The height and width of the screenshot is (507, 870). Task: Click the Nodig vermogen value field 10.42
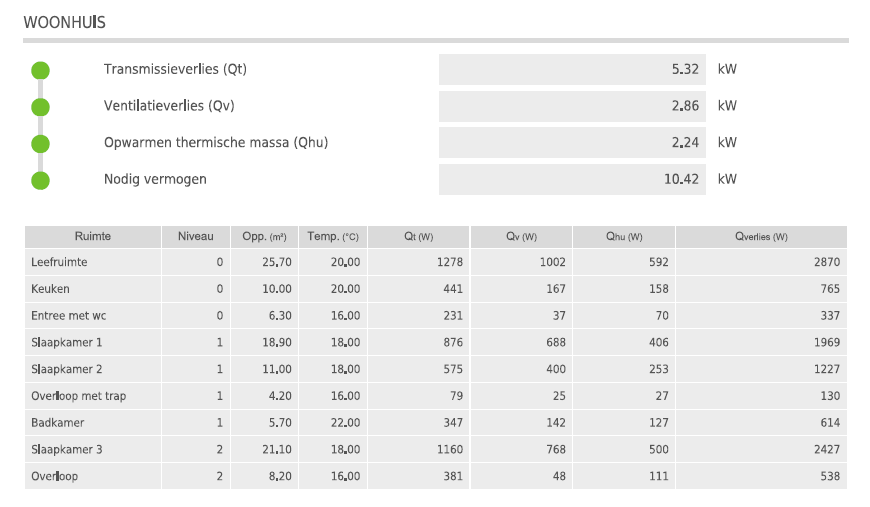572,179
